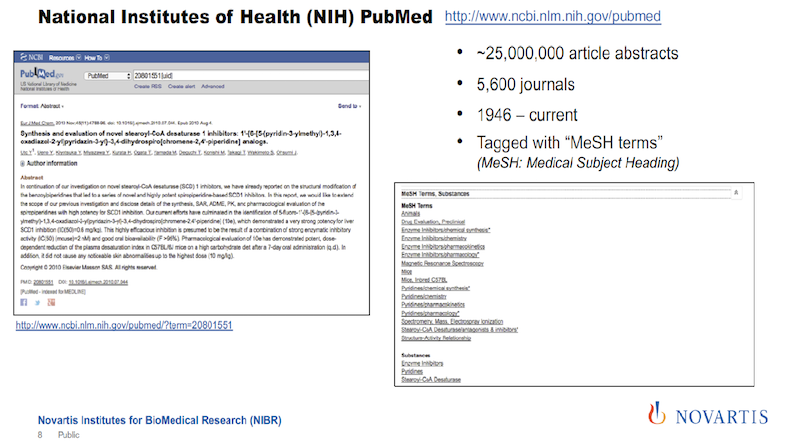Collapse the MeSH Terms, Substances section
Viewport: 800px width, 448px height.
coord(736,193)
